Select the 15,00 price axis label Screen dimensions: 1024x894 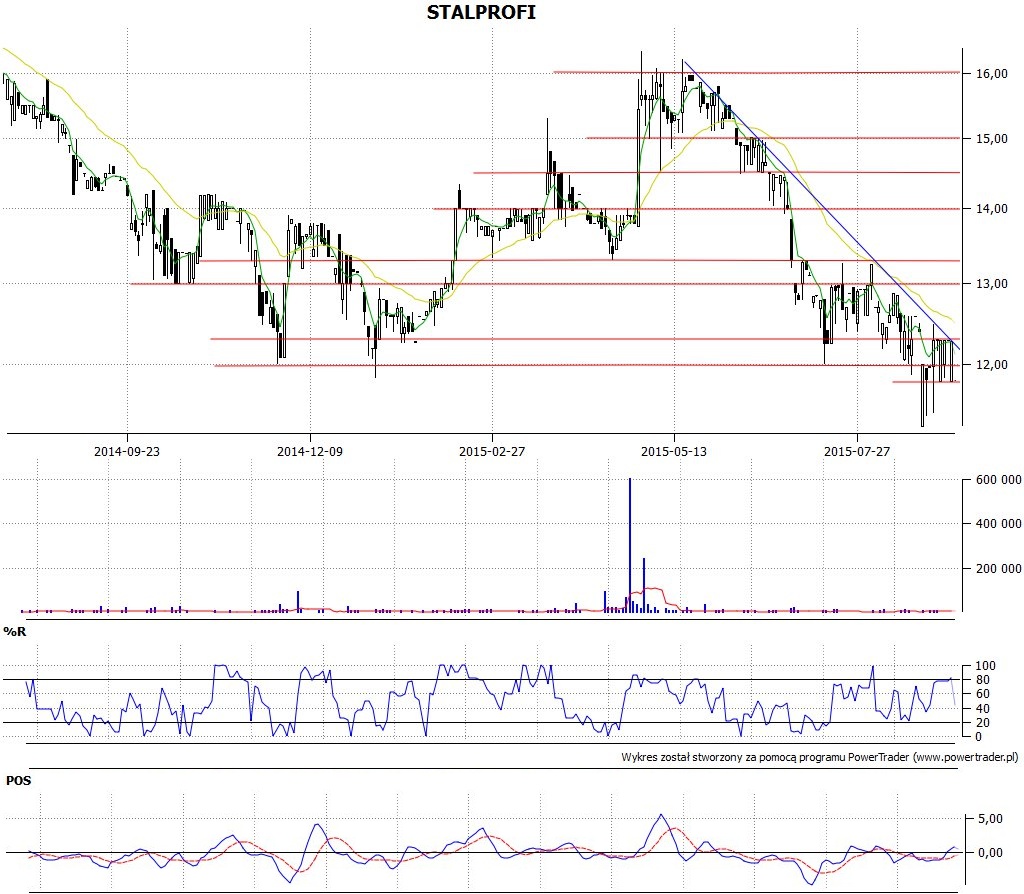(x=992, y=138)
